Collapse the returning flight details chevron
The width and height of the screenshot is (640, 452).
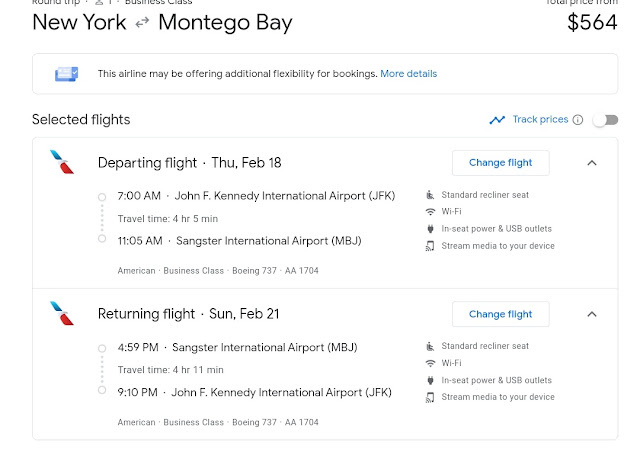click(x=592, y=314)
